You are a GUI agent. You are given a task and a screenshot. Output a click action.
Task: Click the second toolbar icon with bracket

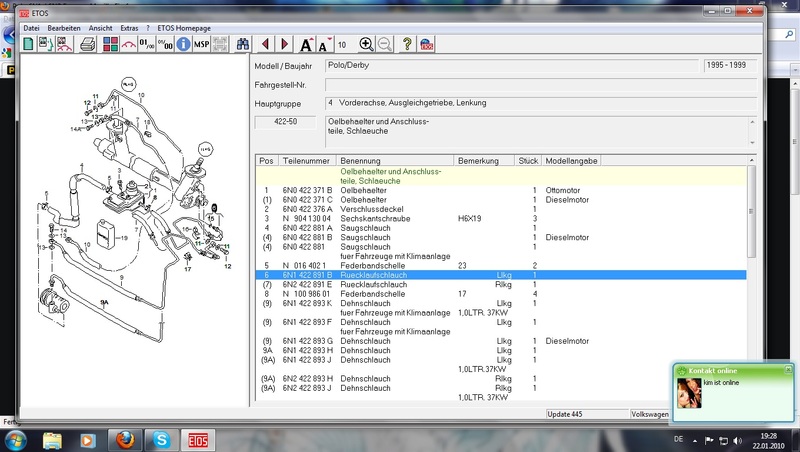pos(46,44)
